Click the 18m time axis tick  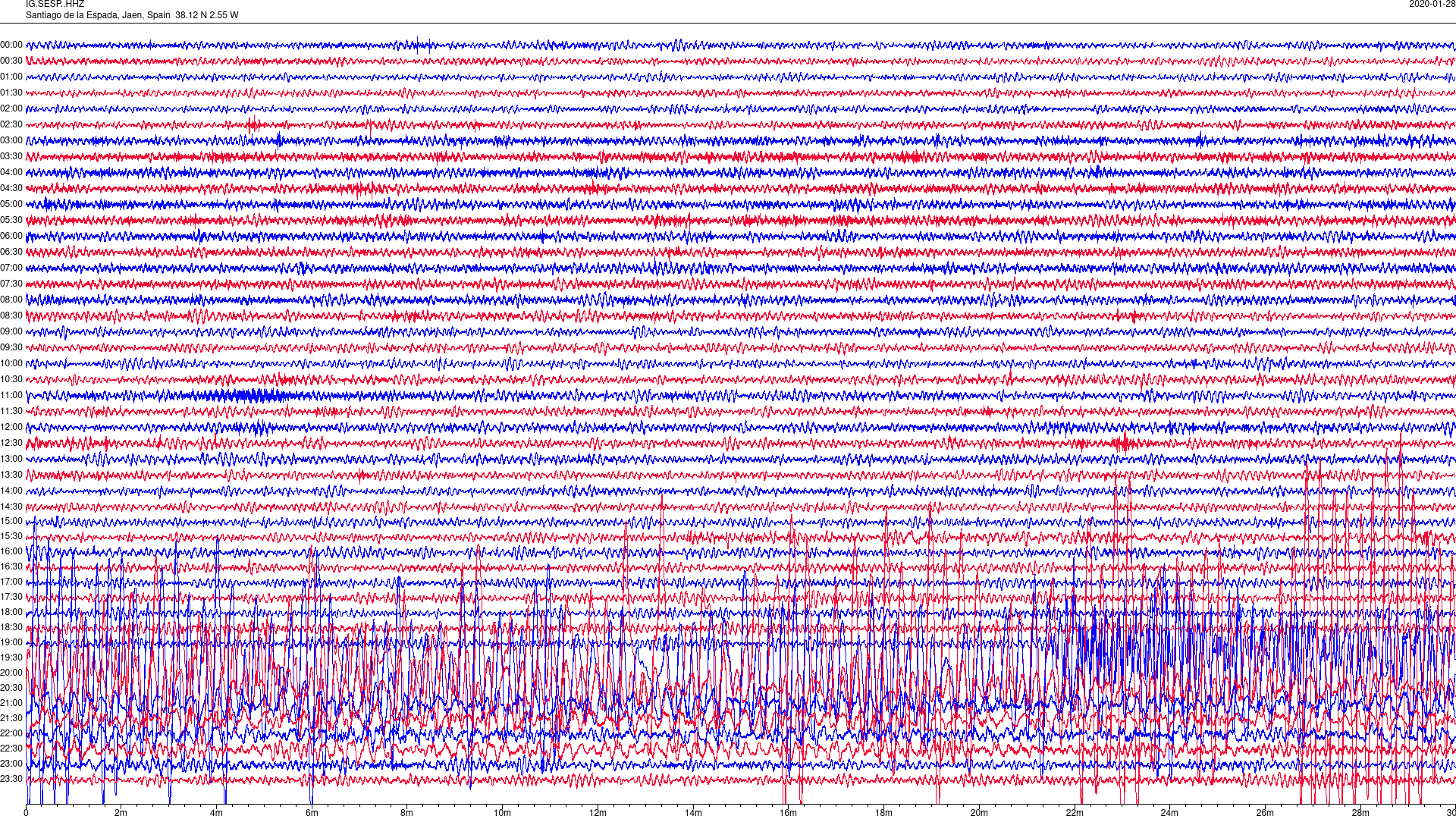click(x=884, y=813)
